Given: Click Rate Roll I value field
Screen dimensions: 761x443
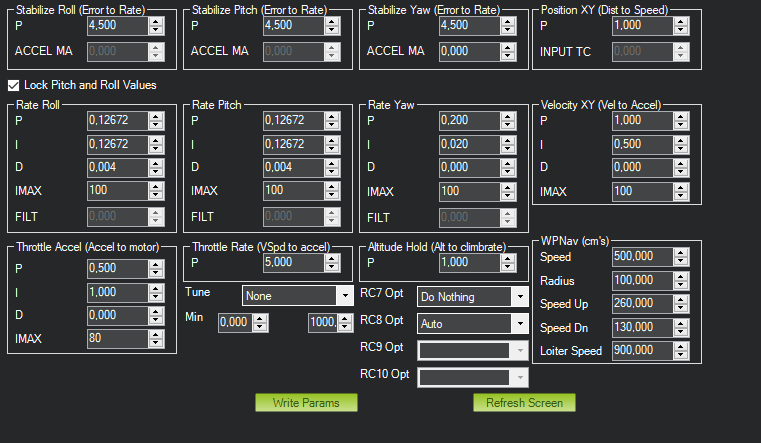Looking at the screenshot, I should pos(117,145).
